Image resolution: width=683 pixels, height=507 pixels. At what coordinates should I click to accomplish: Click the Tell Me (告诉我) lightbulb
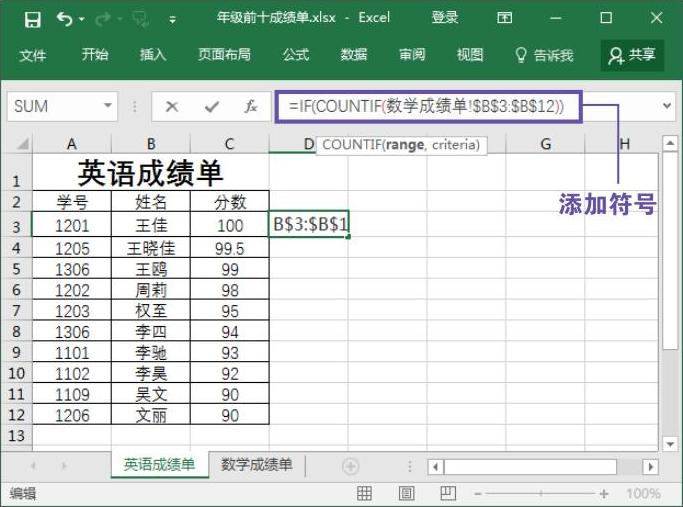tap(520, 55)
